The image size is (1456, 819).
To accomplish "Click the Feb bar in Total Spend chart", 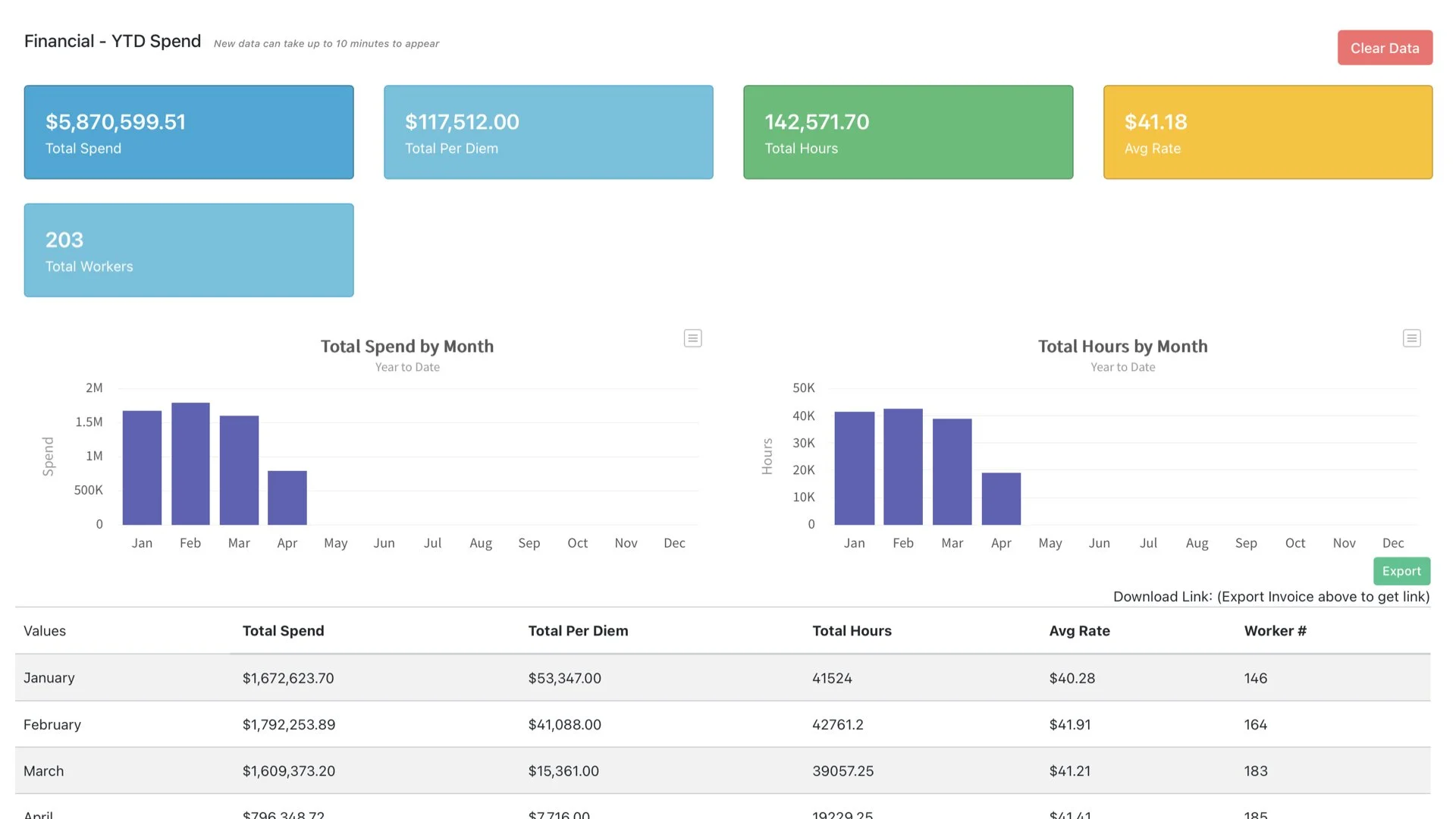I will tap(190, 463).
